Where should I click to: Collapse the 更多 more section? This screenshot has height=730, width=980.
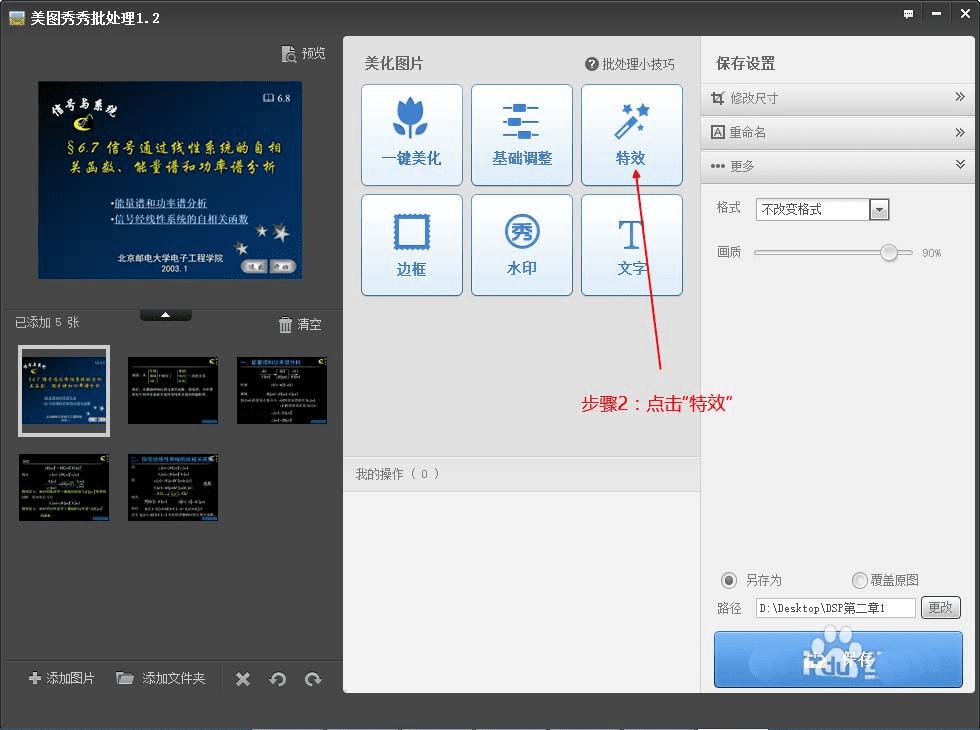[838, 166]
